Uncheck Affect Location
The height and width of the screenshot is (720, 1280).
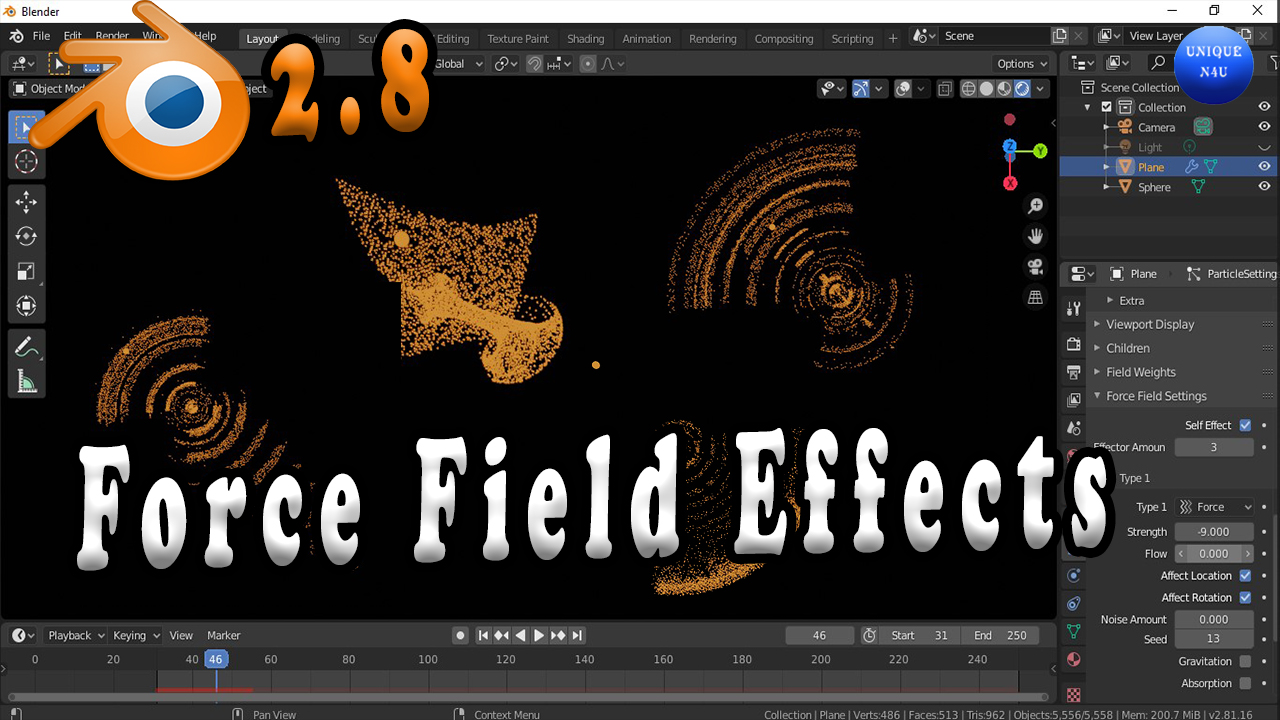1245,575
